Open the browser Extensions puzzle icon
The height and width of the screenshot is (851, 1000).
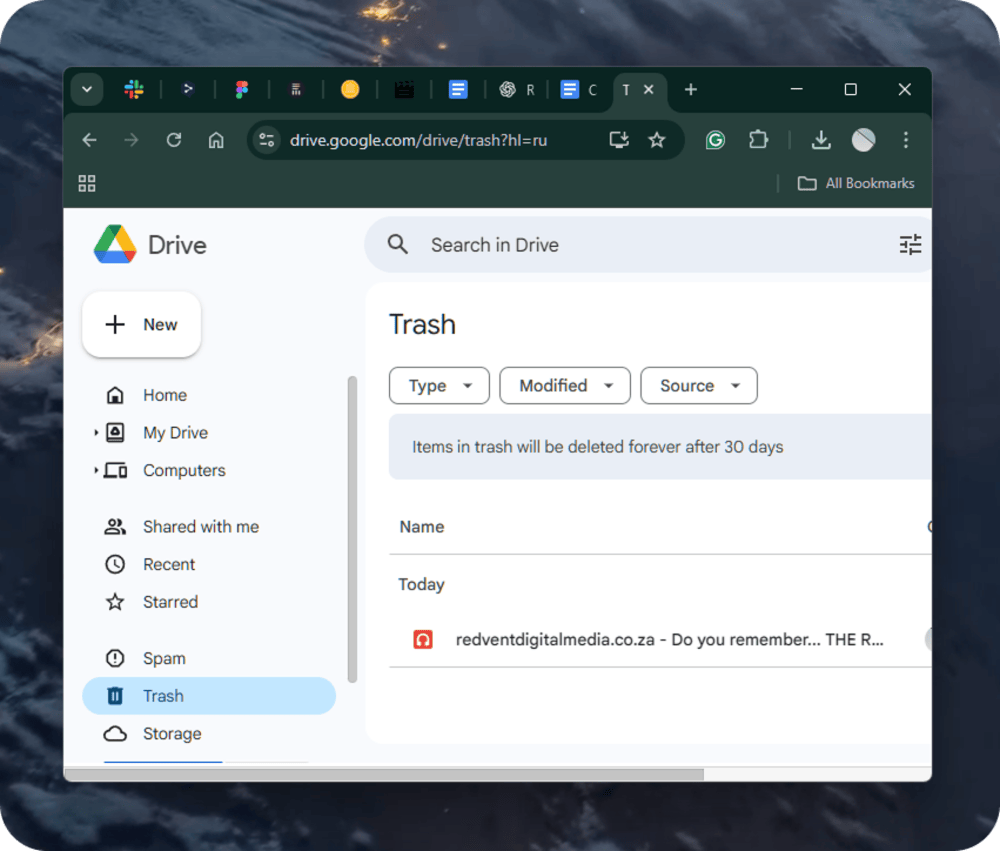coord(758,140)
